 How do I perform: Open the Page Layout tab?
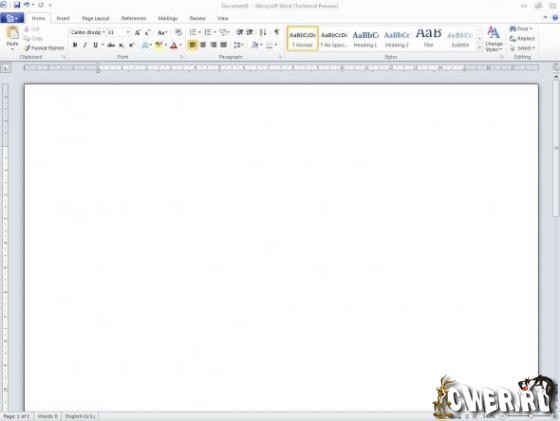[x=96, y=18]
